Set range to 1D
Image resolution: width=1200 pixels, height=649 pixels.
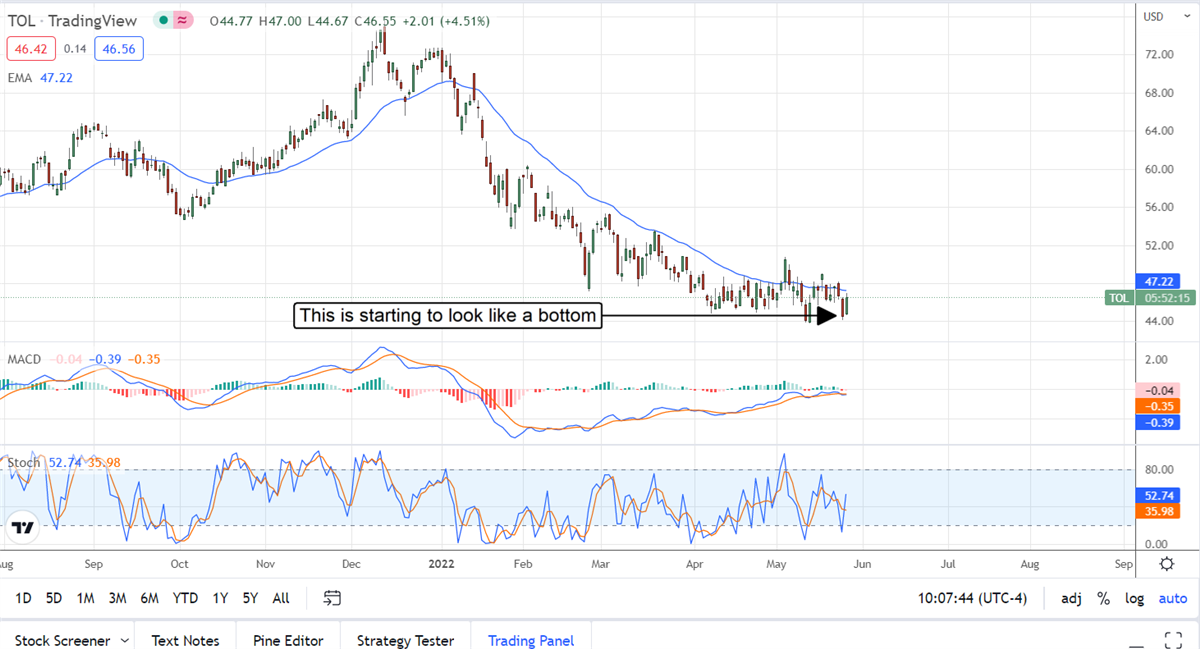[23, 598]
